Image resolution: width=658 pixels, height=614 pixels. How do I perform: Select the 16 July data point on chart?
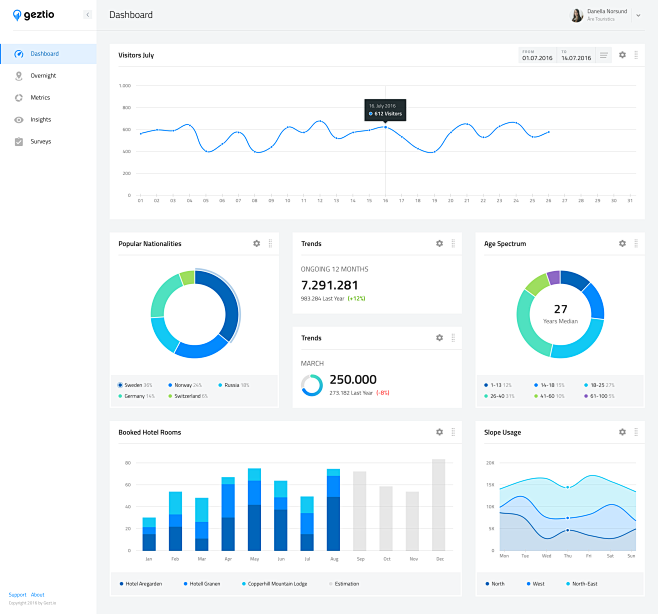coord(385,127)
